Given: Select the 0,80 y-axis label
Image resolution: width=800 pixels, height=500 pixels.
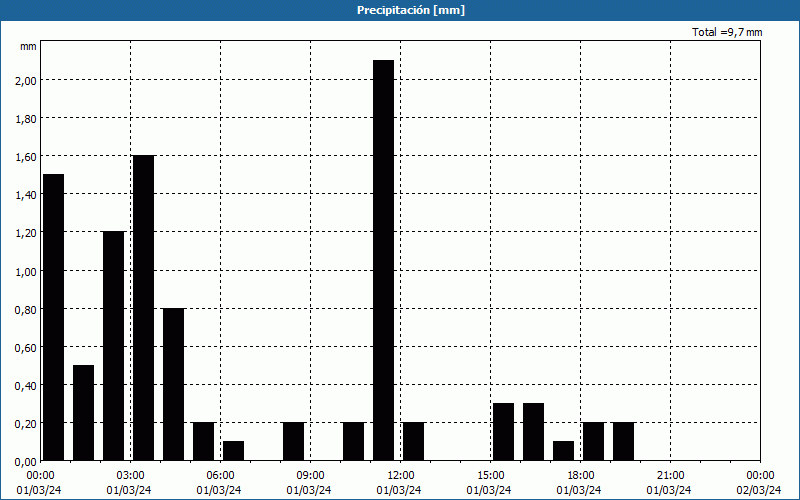Looking at the screenshot, I should click(x=26, y=310).
